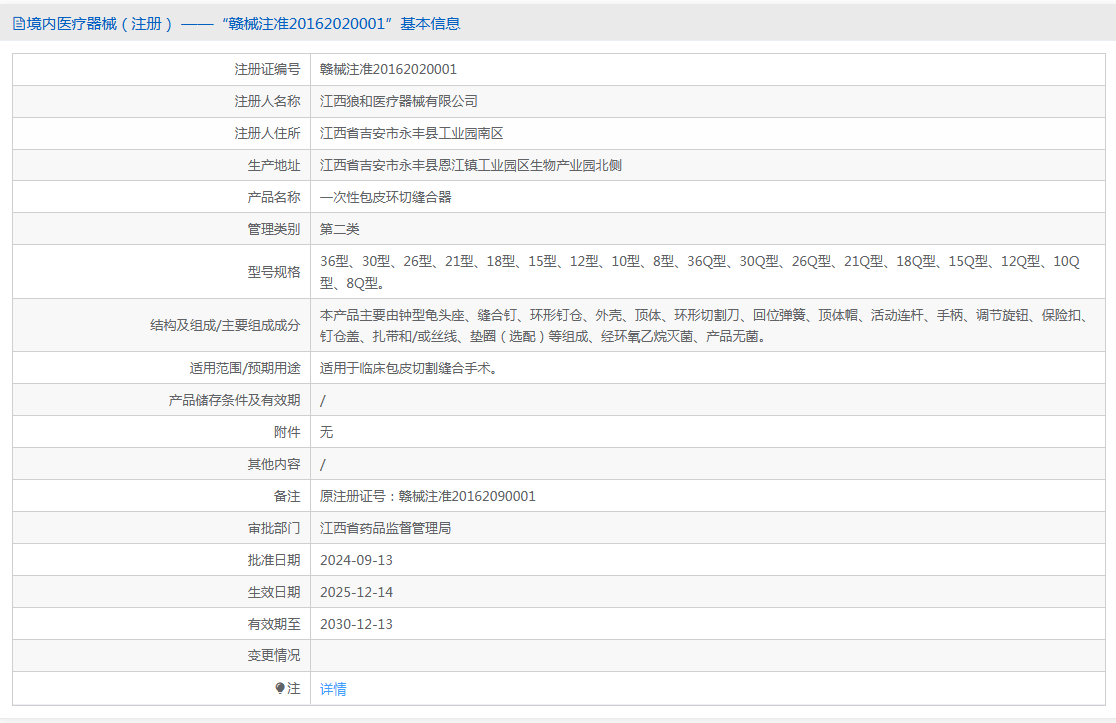1116x723 pixels.
Task: Select registration number 赣械注准20162020001 value
Action: coord(389,69)
